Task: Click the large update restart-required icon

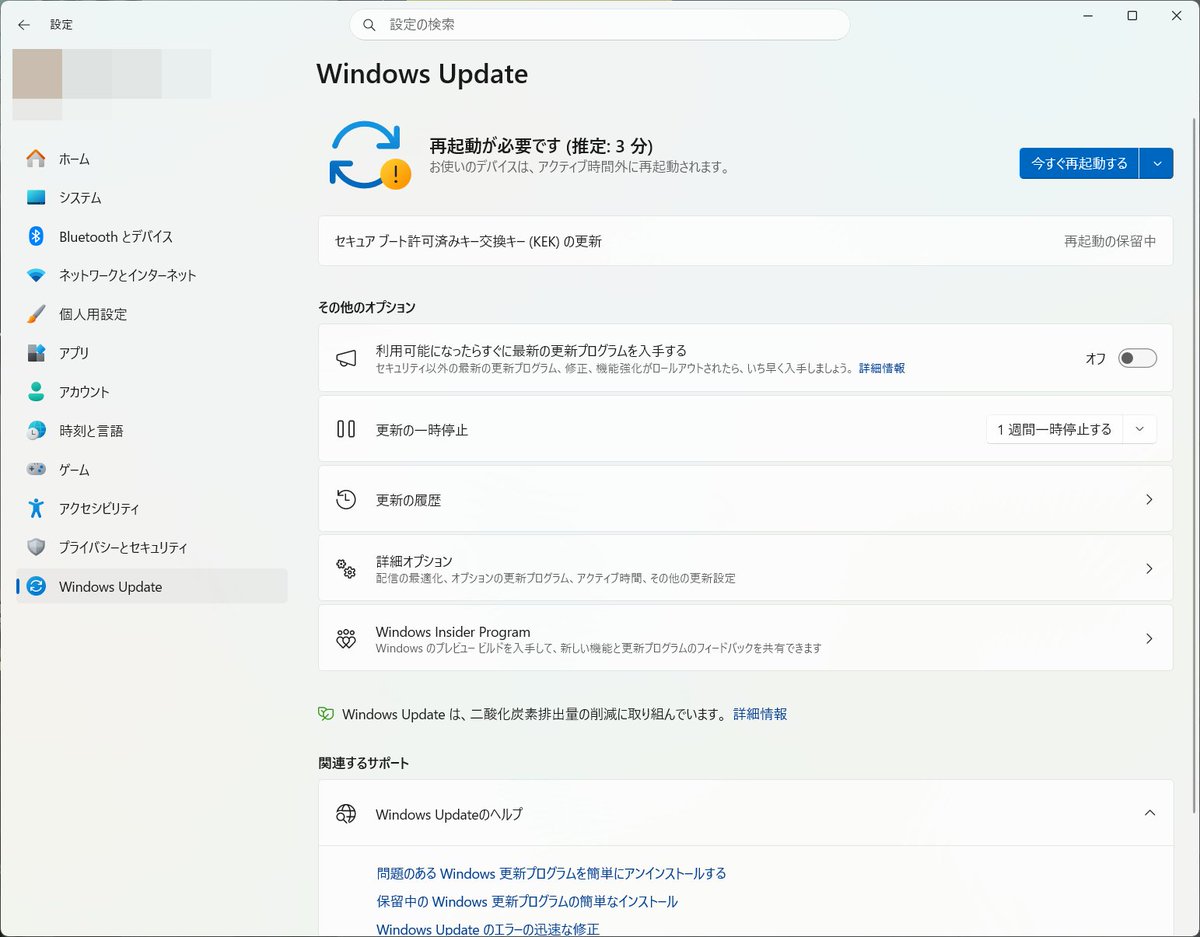Action: pyautogui.click(x=369, y=155)
